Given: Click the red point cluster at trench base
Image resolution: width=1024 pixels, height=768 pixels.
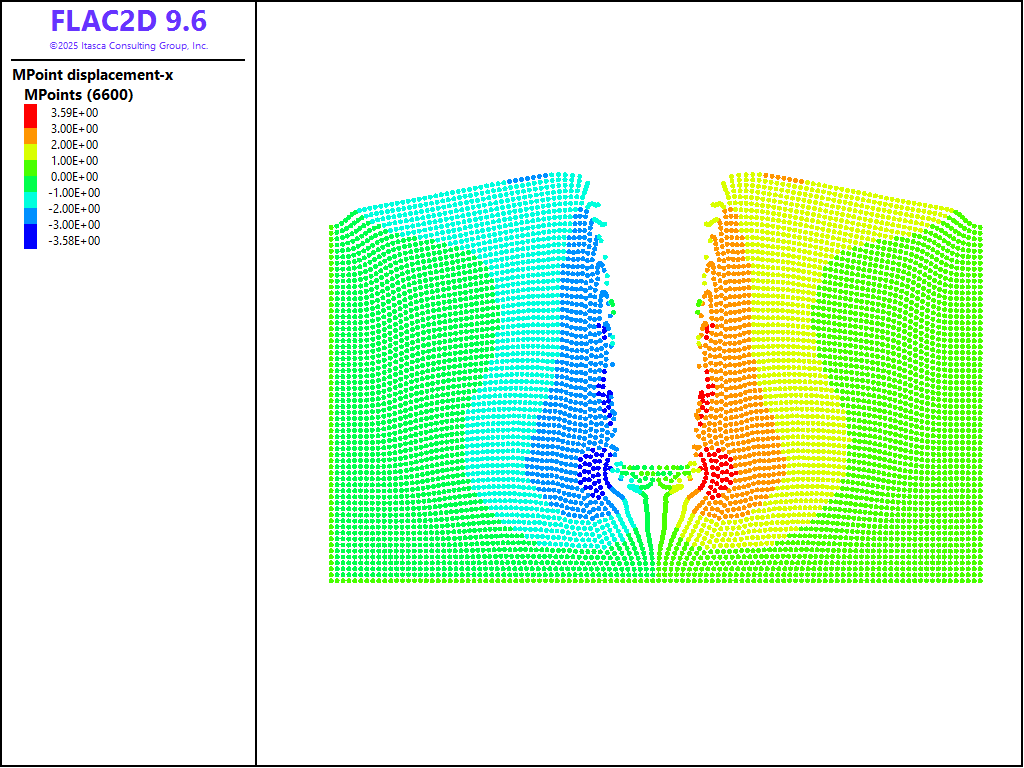Looking at the screenshot, I should click(716, 468).
